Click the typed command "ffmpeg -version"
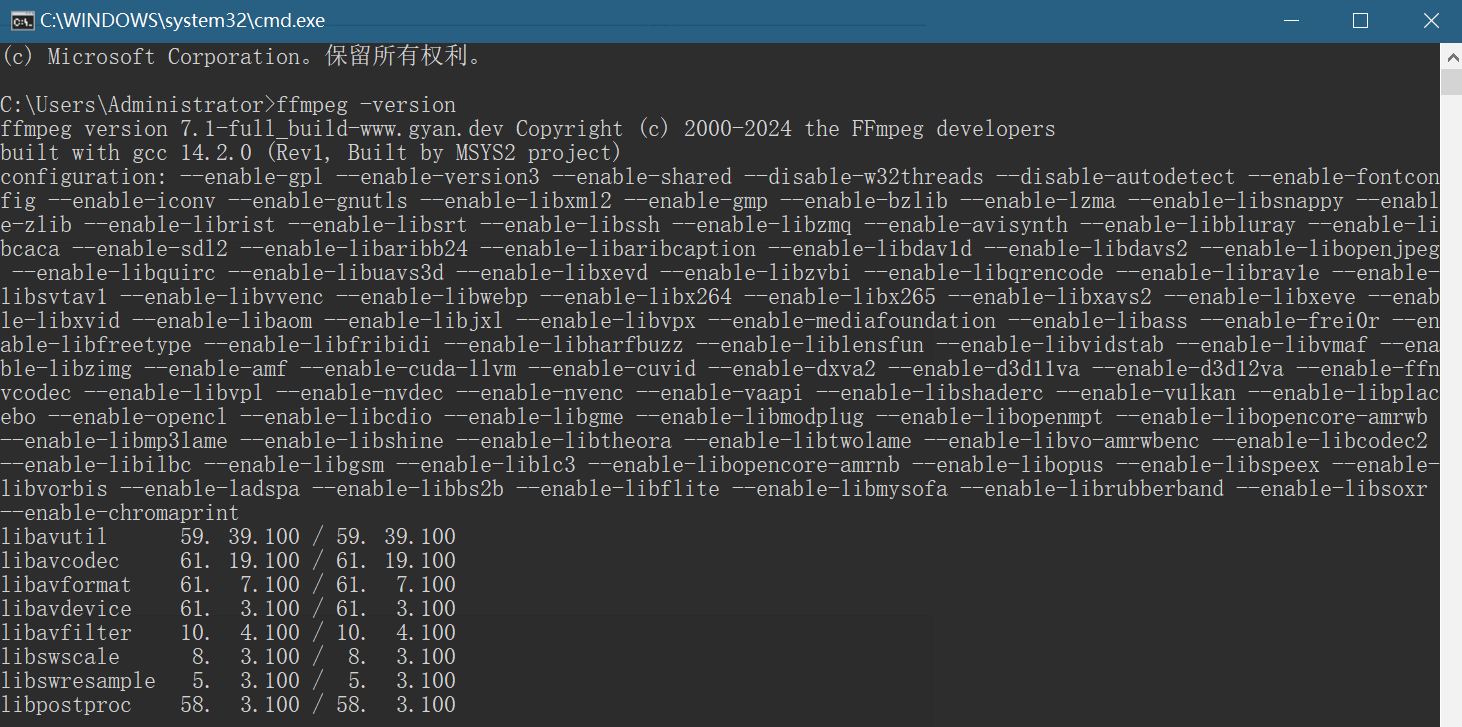This screenshot has height=727, width=1462. click(366, 105)
